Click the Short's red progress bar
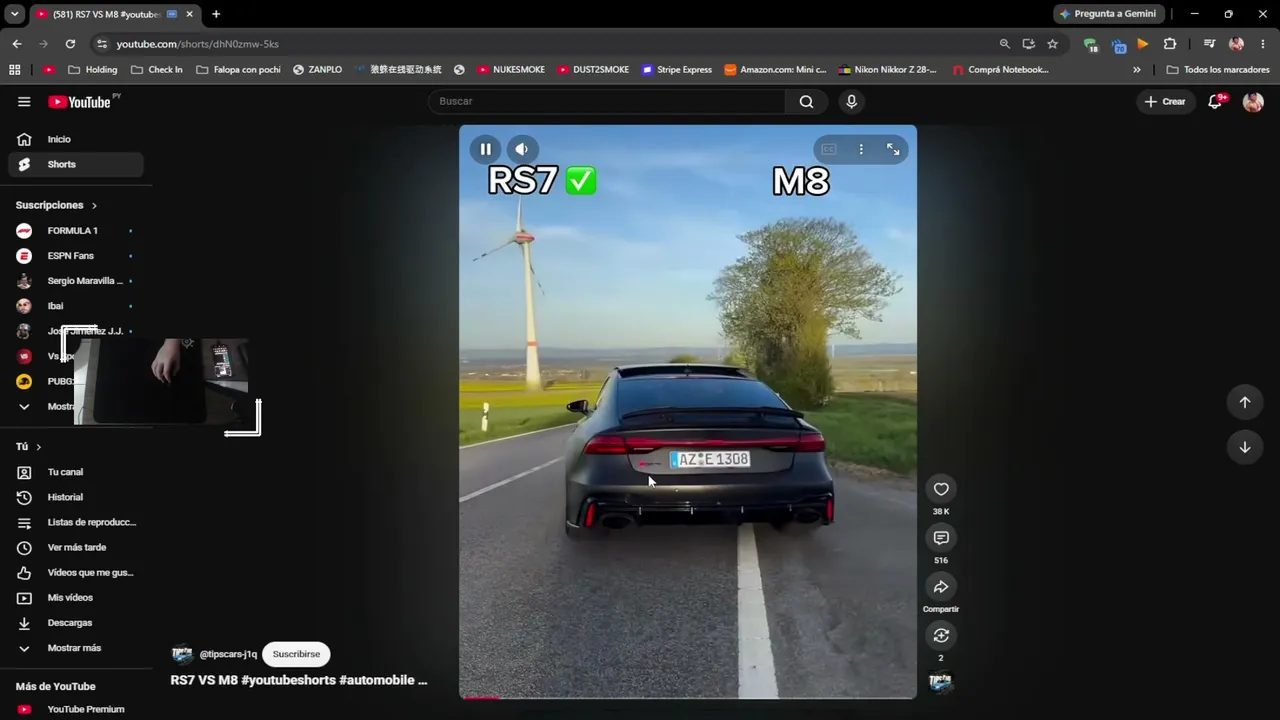 [x=481, y=697]
